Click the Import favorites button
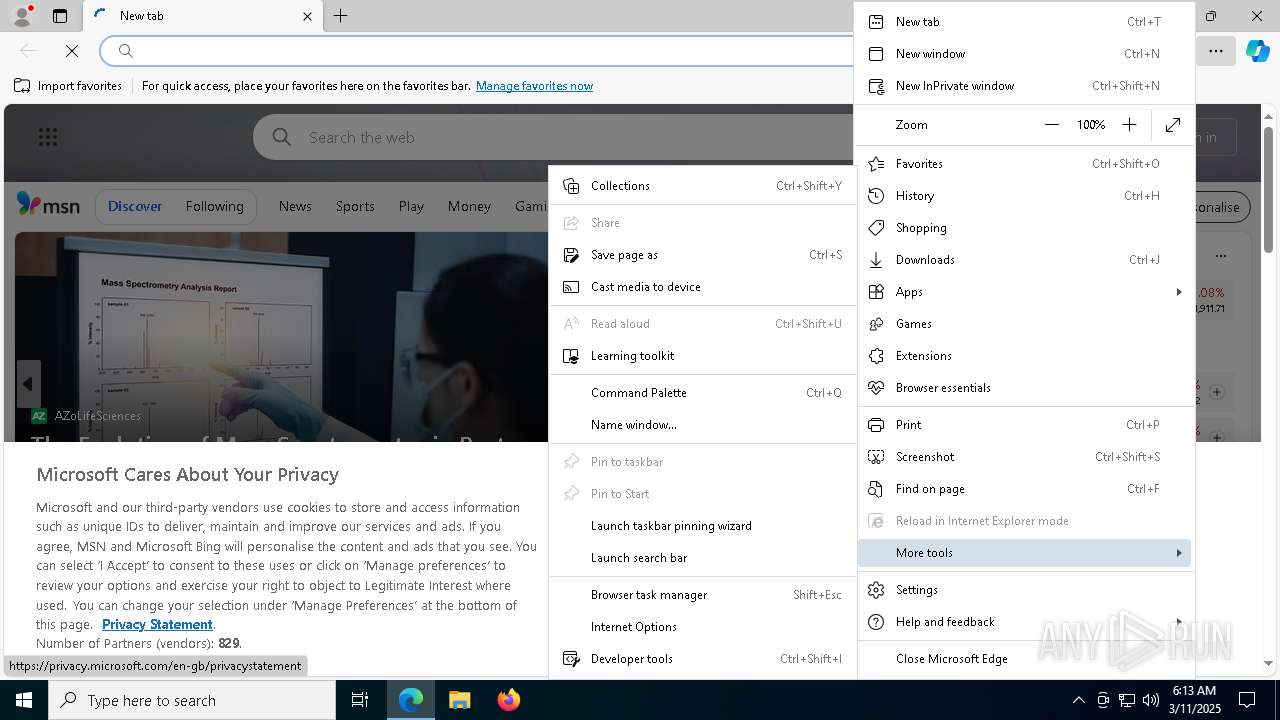Viewport: 1280px width, 720px height. click(68, 86)
